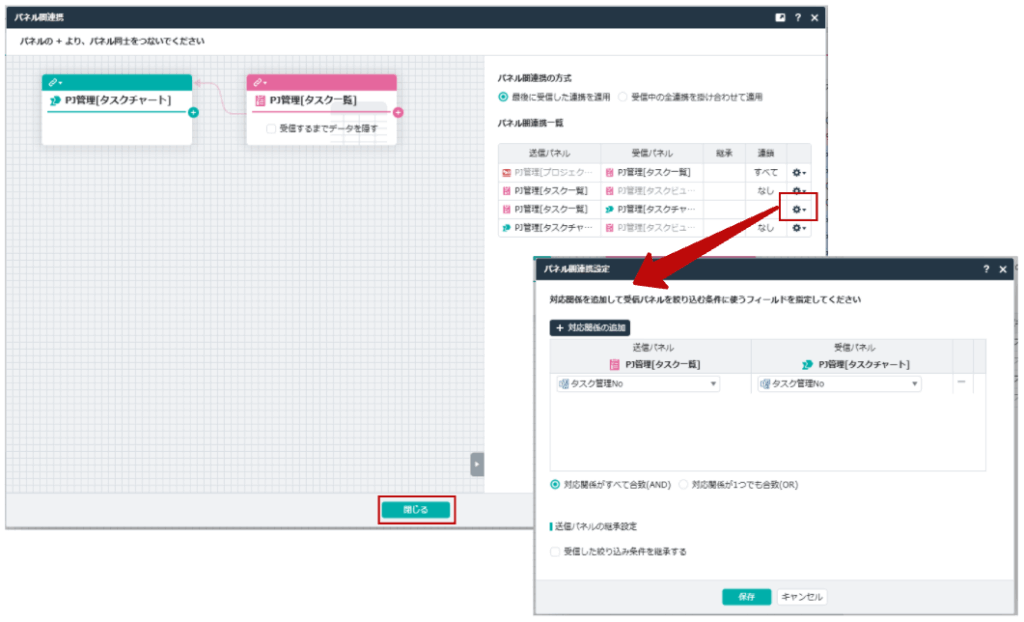The image size is (1024, 622).
Task: Open gear settings in the first linkage row
Action: 798,173
